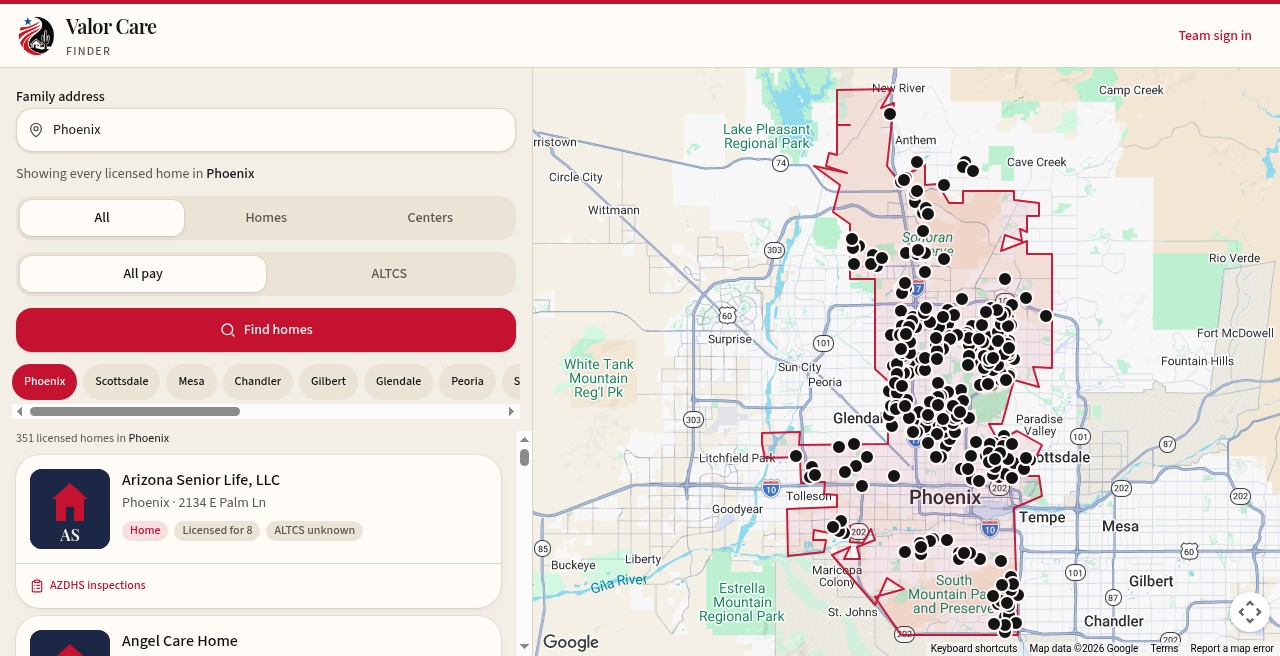Open the Team sign in link
The width and height of the screenshot is (1280, 656).
[x=1215, y=36]
